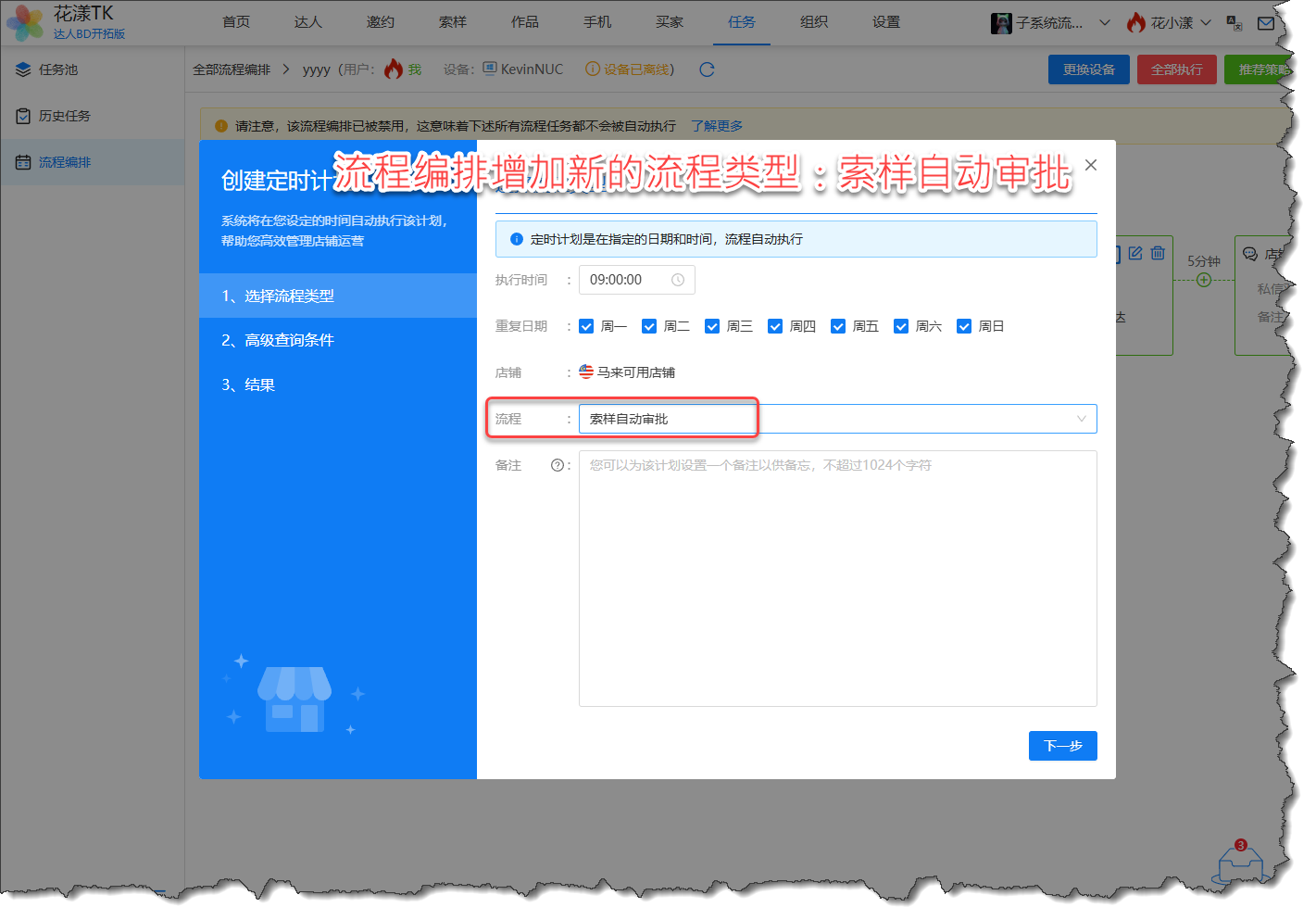Image resolution: width=1316 pixels, height=920 pixels.
Task: Uncheck the 周一 checkbox
Action: click(586, 326)
